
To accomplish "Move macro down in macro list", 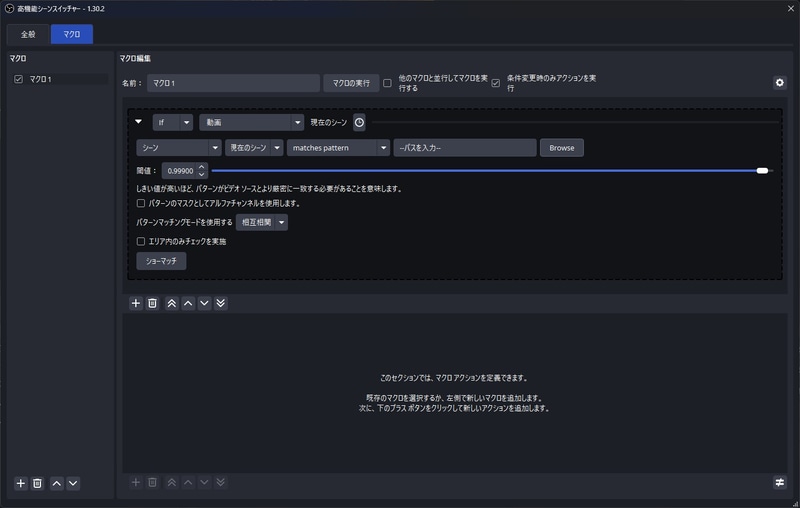I will point(73,483).
